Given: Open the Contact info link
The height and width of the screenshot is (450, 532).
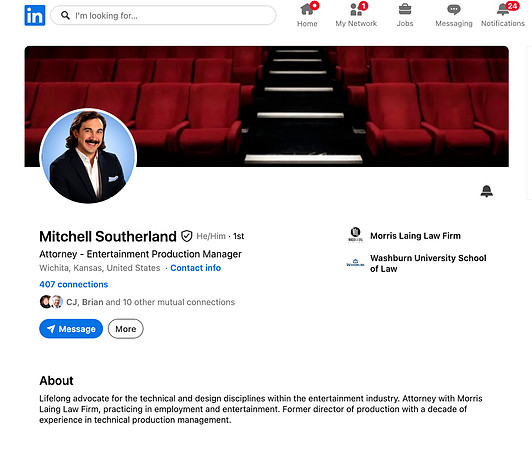Looking at the screenshot, I should (195, 268).
